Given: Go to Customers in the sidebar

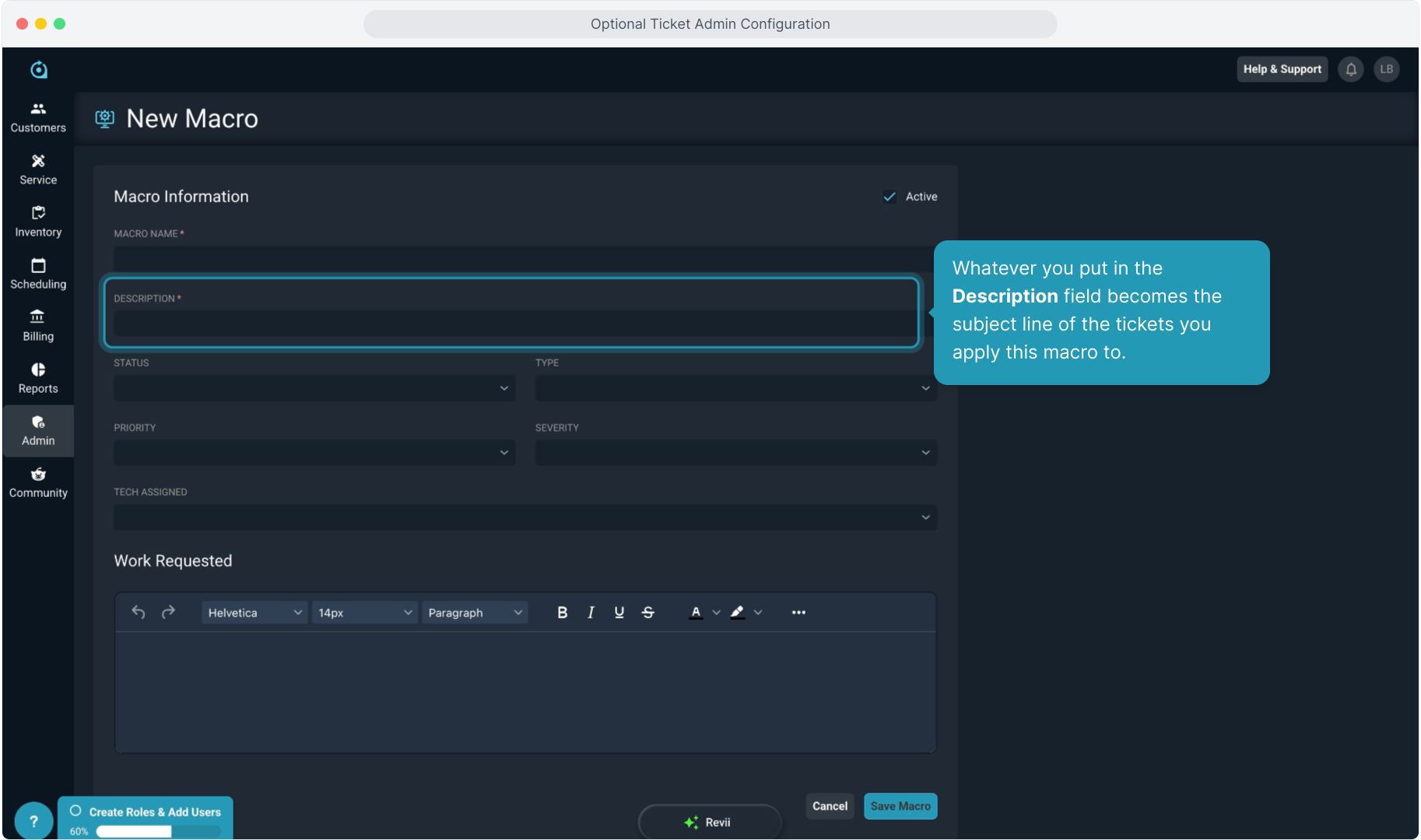Looking at the screenshot, I should coord(38,117).
